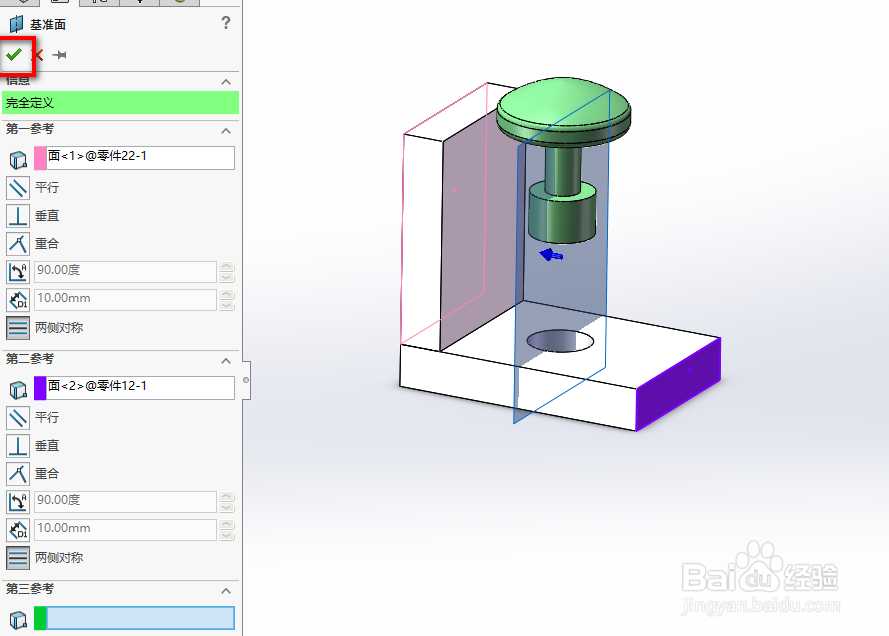This screenshot has height=636, width=889.
Task: Increase first reference distance with up arrow
Action: pyautogui.click(x=227, y=294)
